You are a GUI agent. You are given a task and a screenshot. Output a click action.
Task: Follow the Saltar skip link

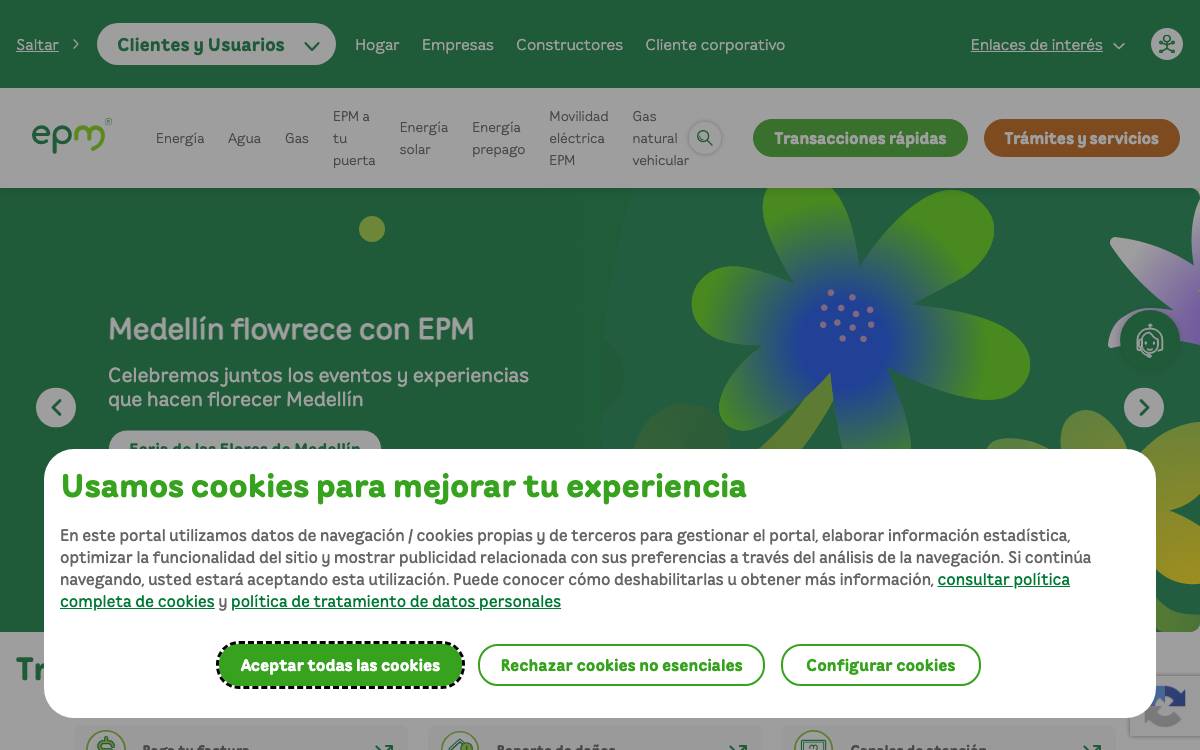[x=37, y=45]
